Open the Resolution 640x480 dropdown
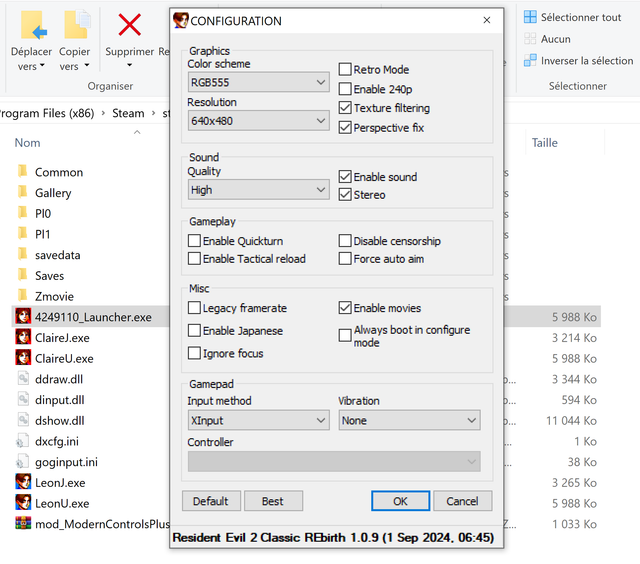Viewport: 640px width, 564px height. (258, 121)
